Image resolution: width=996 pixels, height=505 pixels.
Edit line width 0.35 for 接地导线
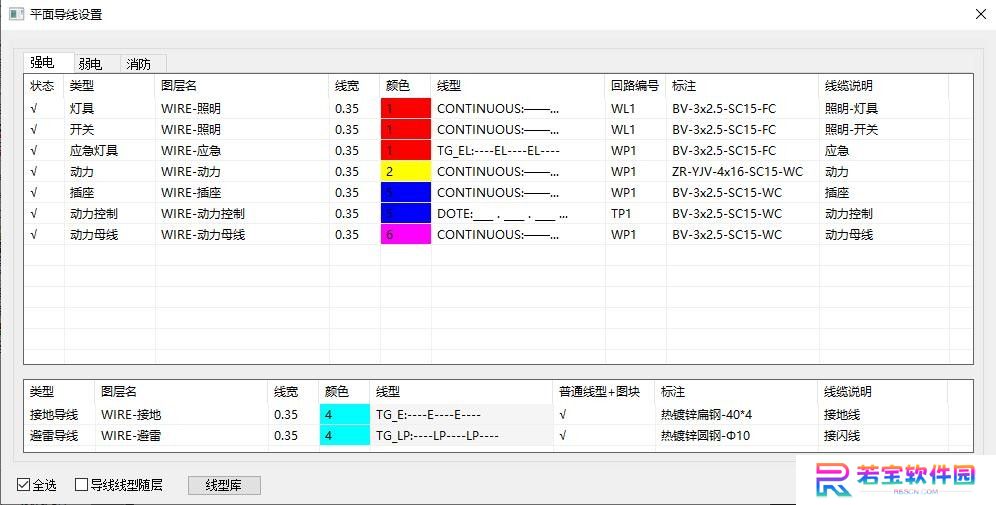(286, 415)
